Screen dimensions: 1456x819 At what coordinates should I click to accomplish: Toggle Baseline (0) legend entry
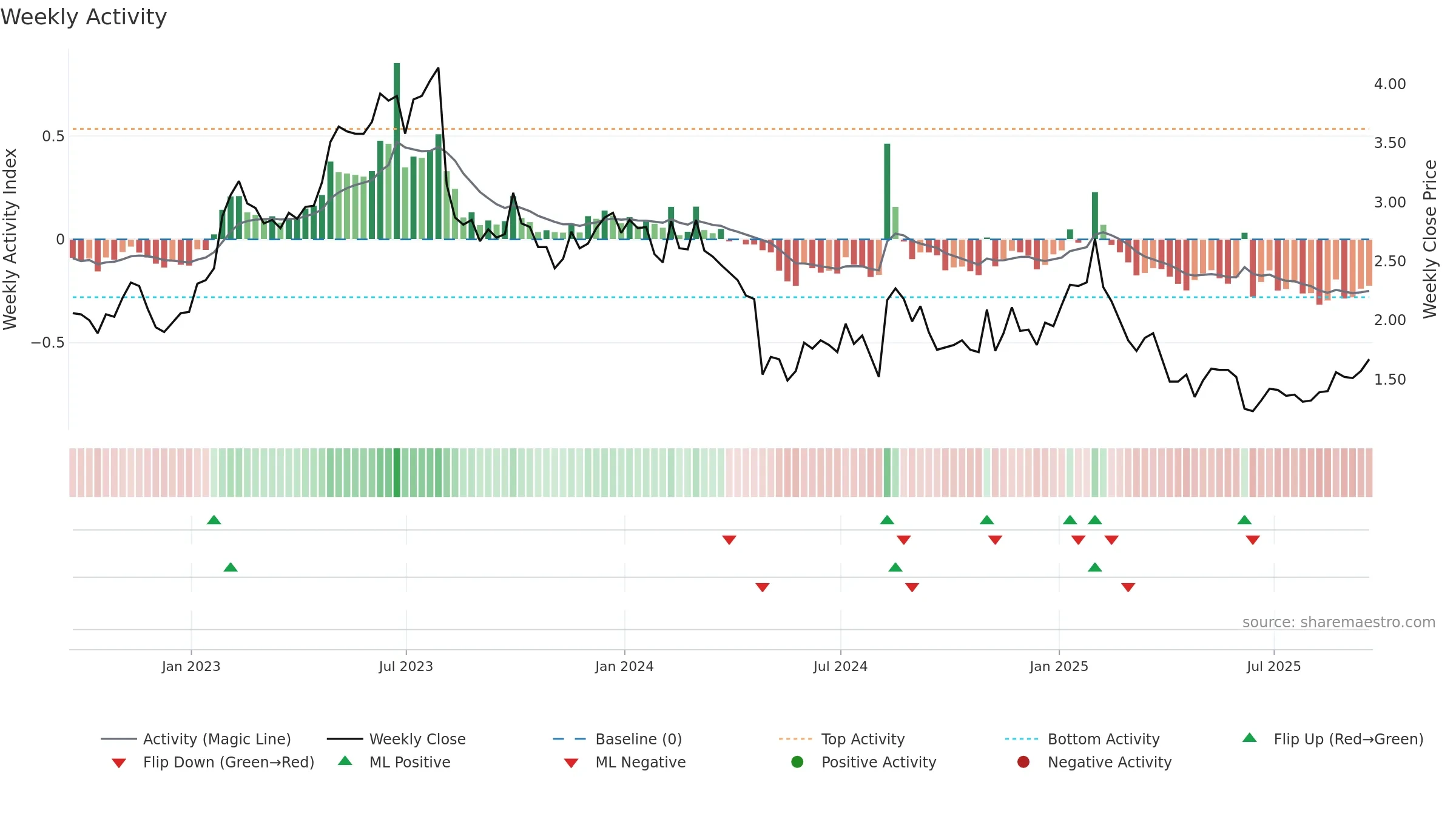tap(618, 739)
